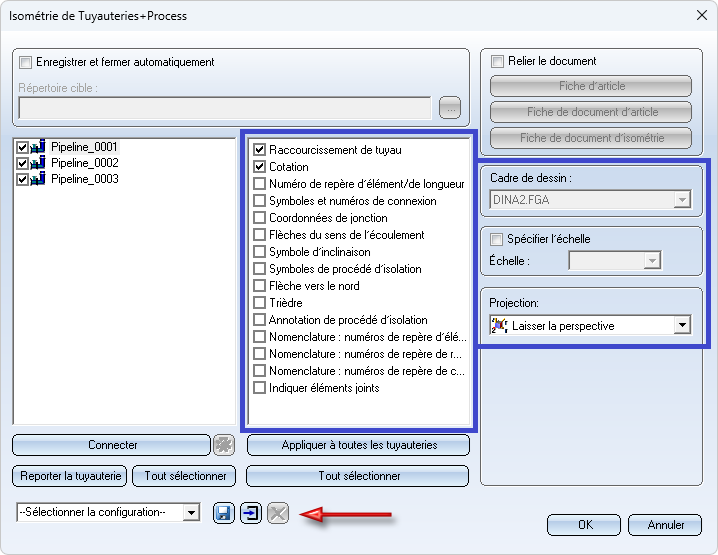
Task: Uncheck the Cotation option
Action: tap(260, 166)
